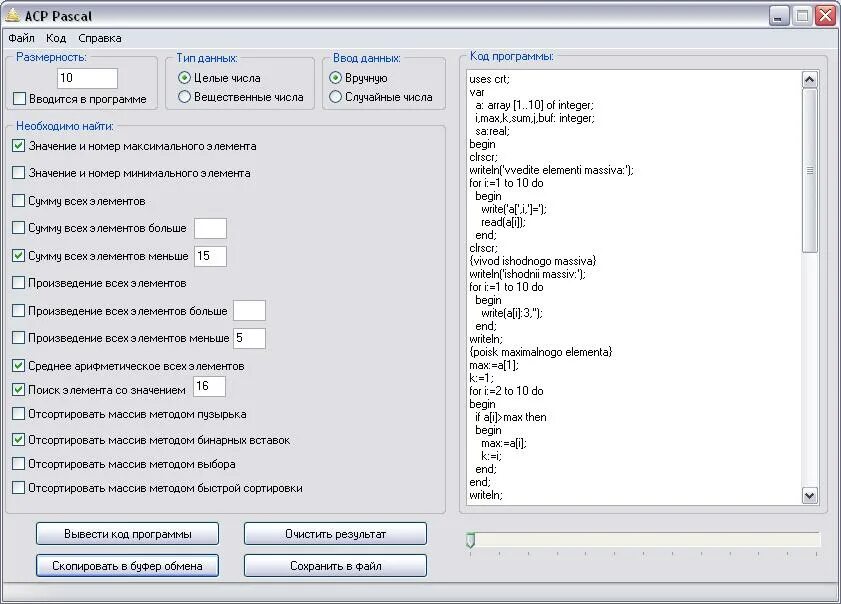Image resolution: width=841 pixels, height=604 pixels.
Task: Select the Случайные числа option
Action: coord(335,97)
